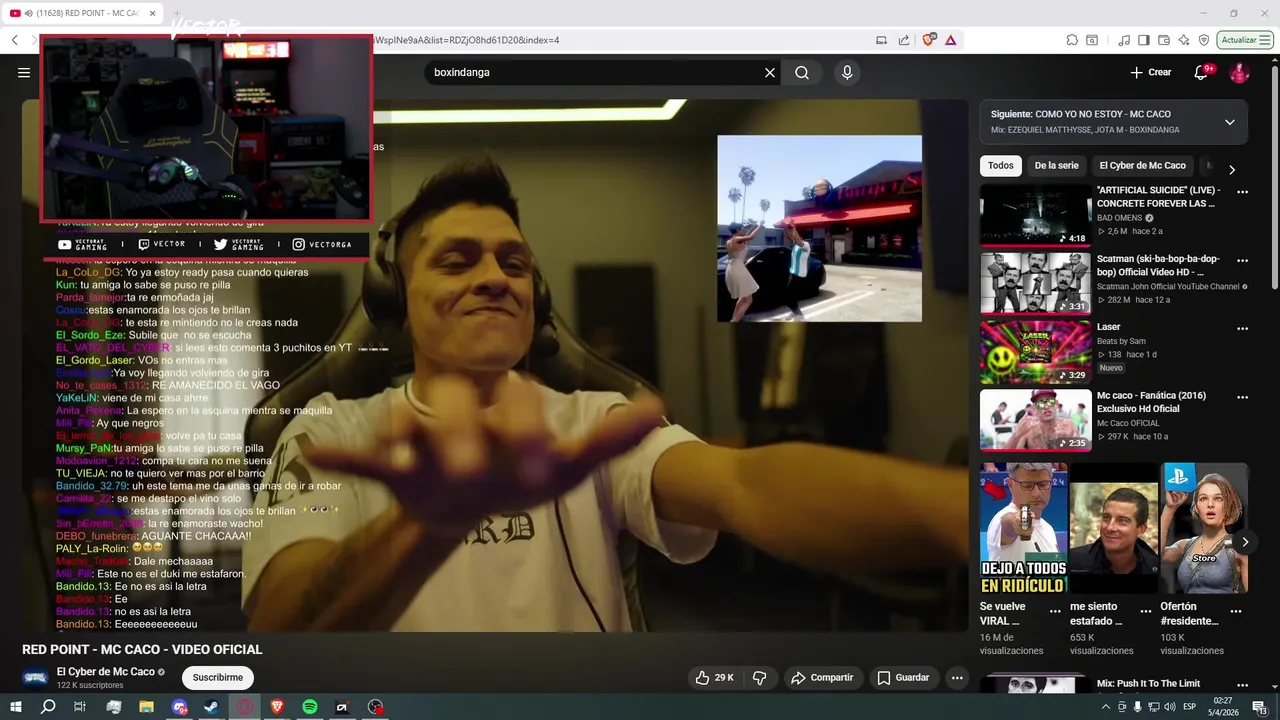
Task: Open the account avatar menu
Action: pyautogui.click(x=1239, y=72)
